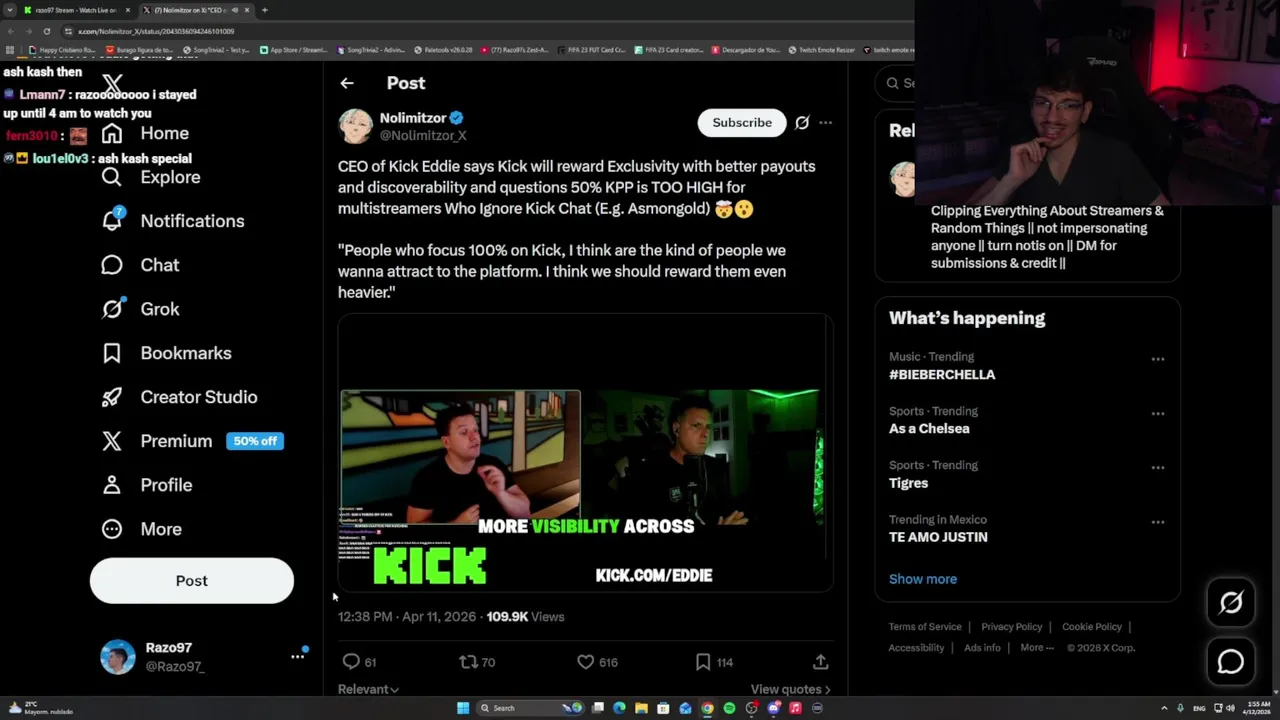Click the Grok icon beside Subscribe
Viewport: 1280px width, 720px height.
(x=802, y=122)
